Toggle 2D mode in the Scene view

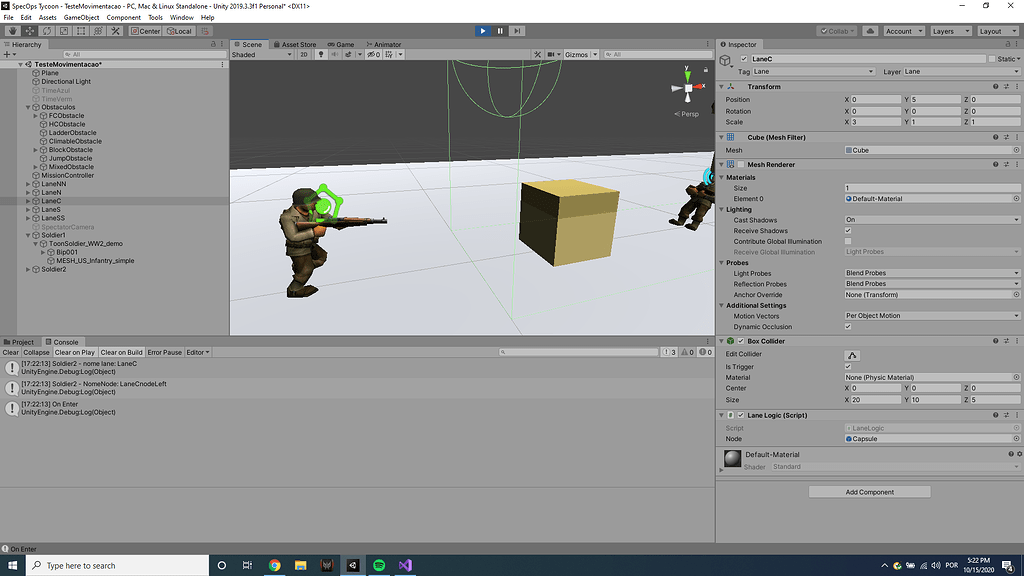point(302,54)
